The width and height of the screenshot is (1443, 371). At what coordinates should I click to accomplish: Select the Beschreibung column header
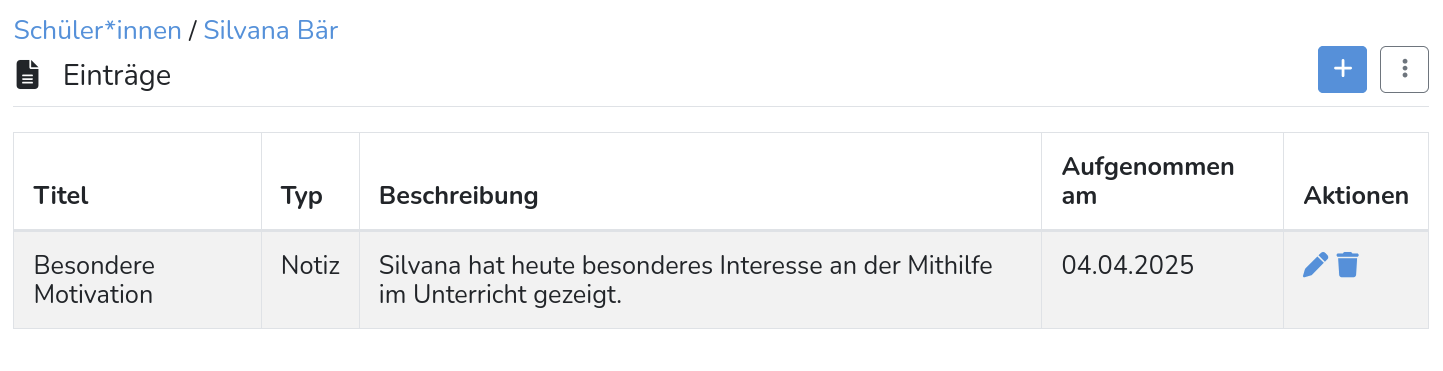(458, 195)
